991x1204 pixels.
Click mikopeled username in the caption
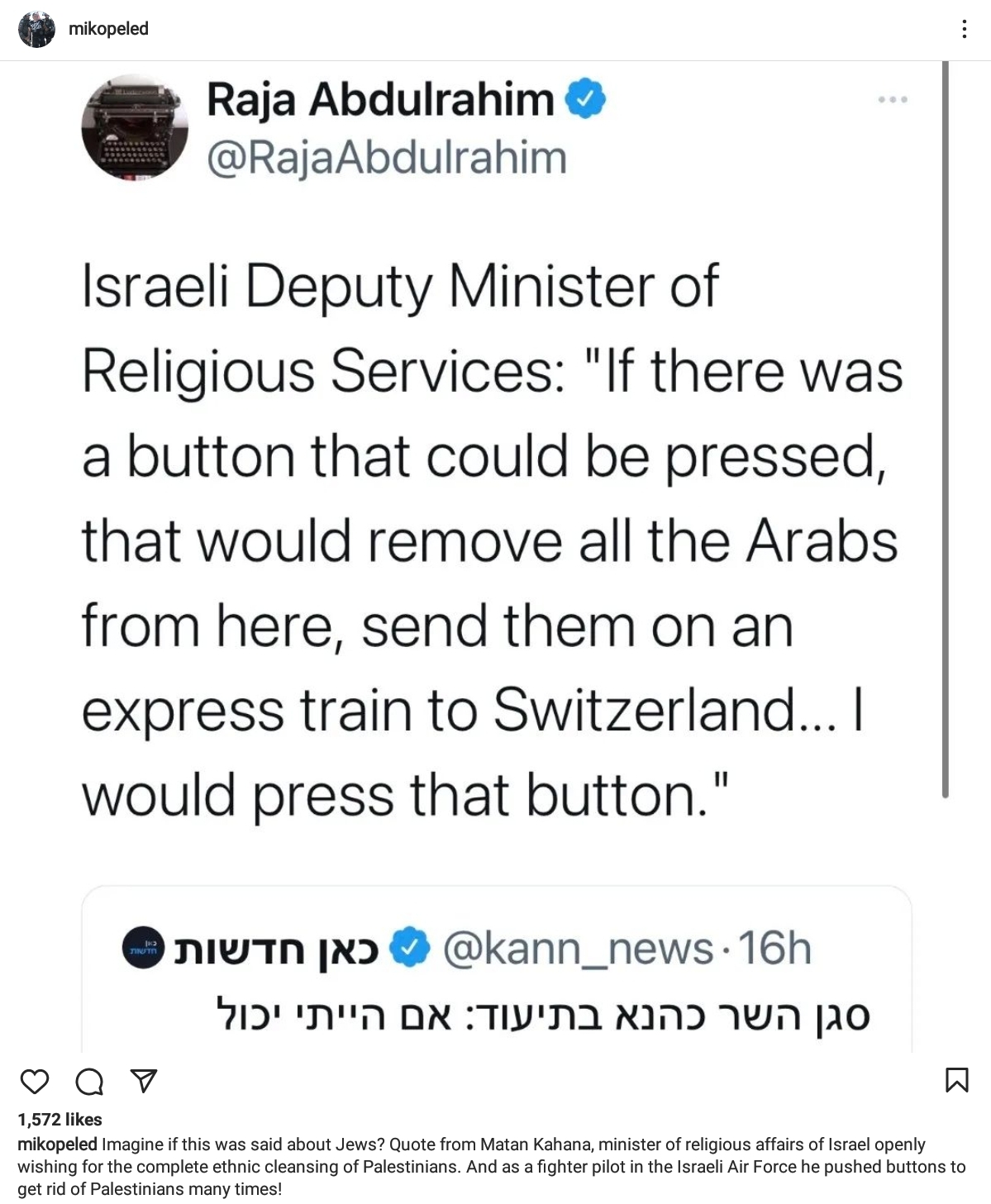click(x=57, y=1145)
